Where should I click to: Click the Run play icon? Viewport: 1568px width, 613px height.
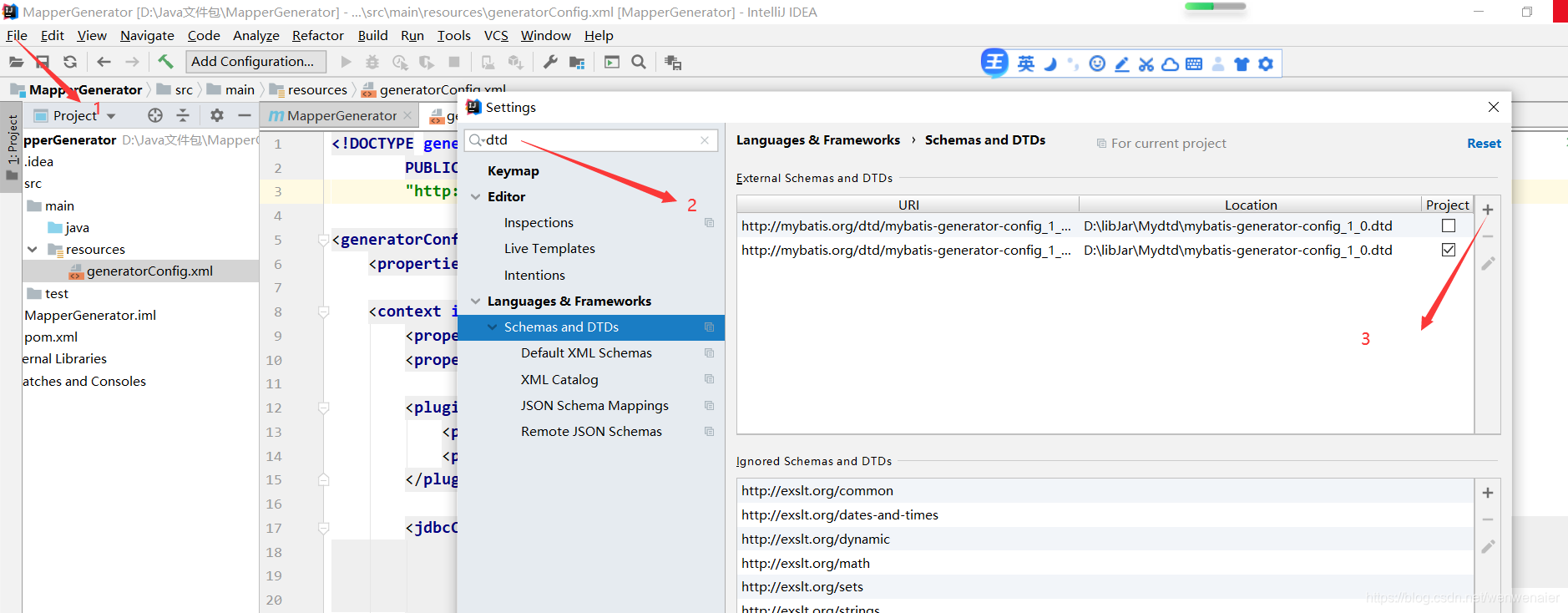346,62
